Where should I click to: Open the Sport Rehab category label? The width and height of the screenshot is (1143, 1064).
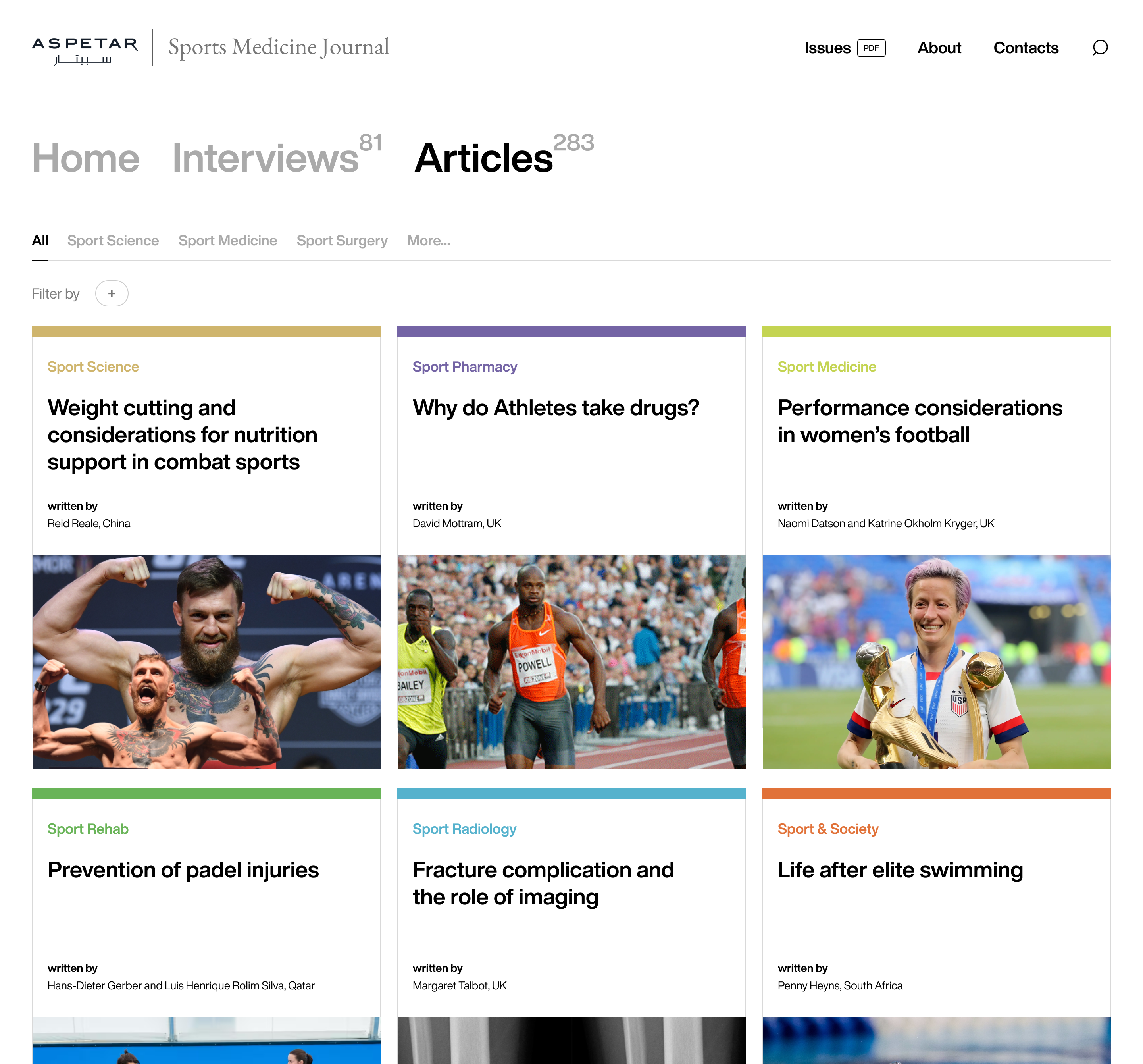click(87, 829)
